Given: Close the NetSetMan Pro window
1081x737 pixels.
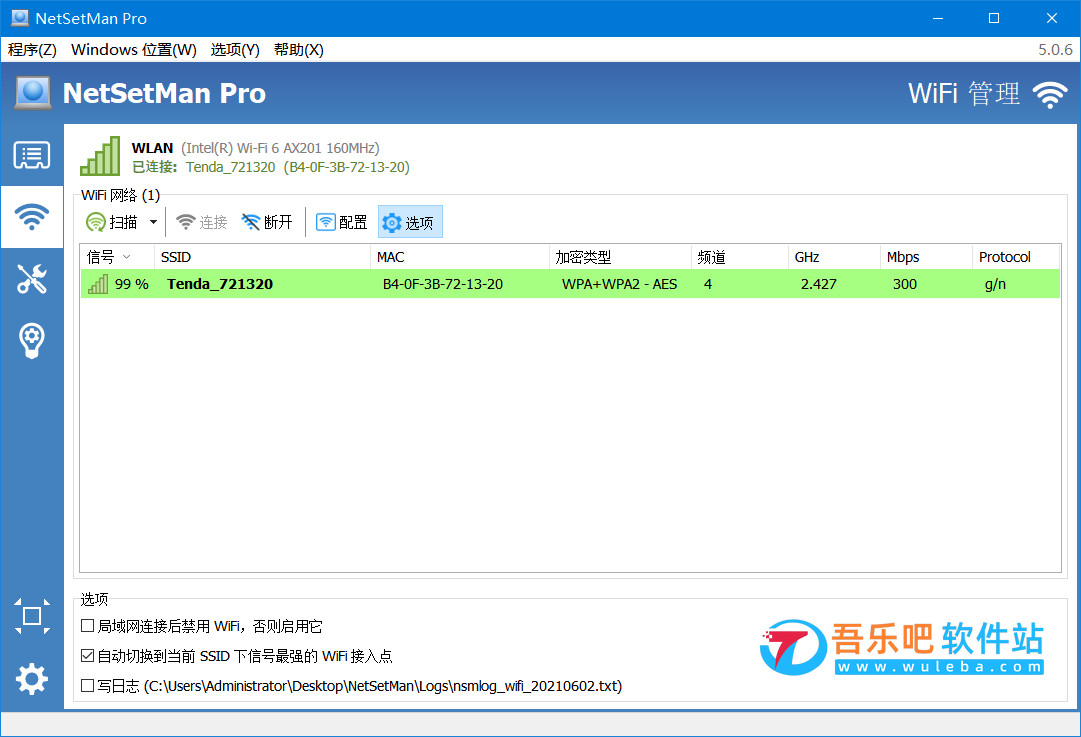Looking at the screenshot, I should [x=1051, y=18].
